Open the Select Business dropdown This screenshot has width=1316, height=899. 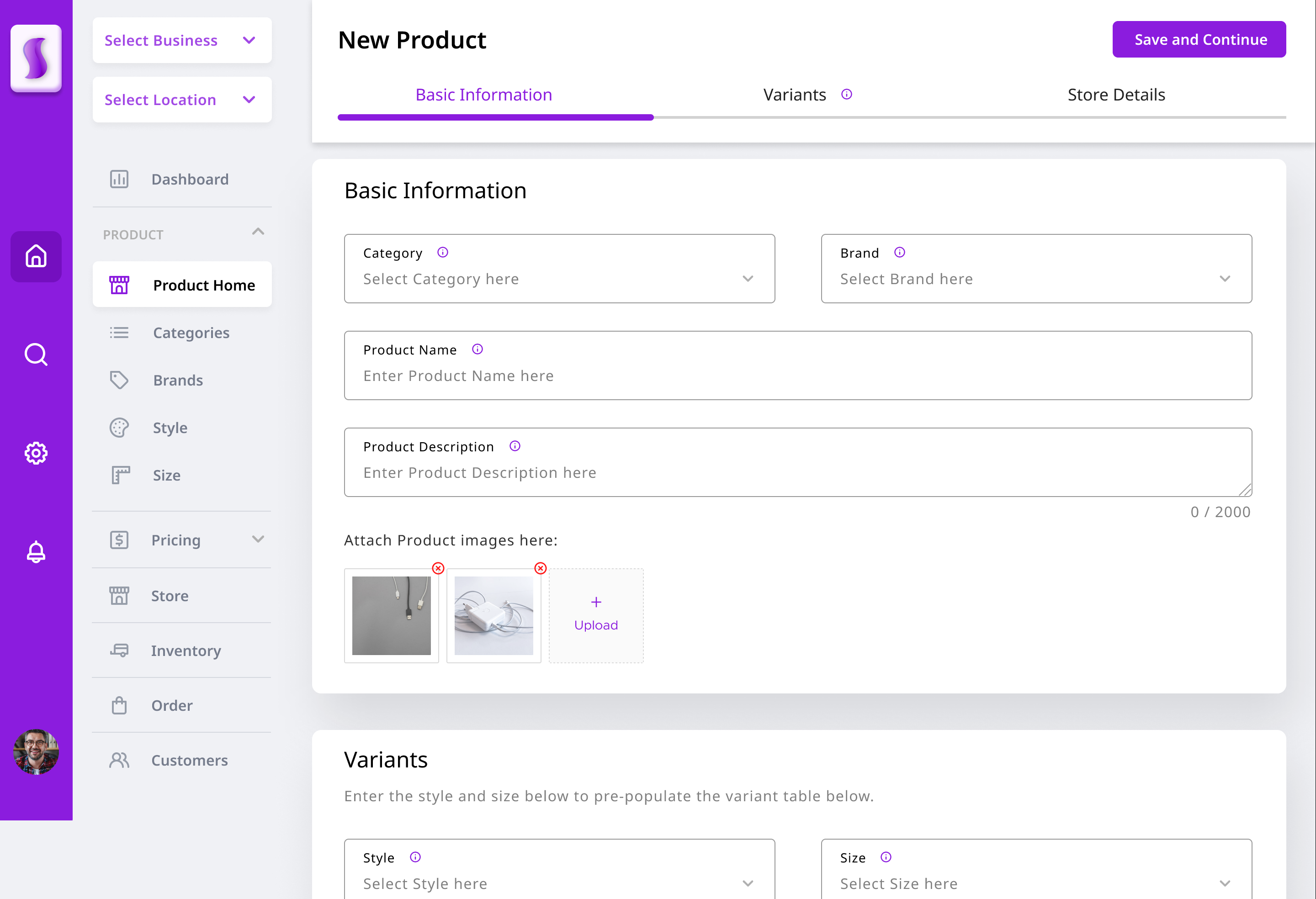pyautogui.click(x=181, y=40)
